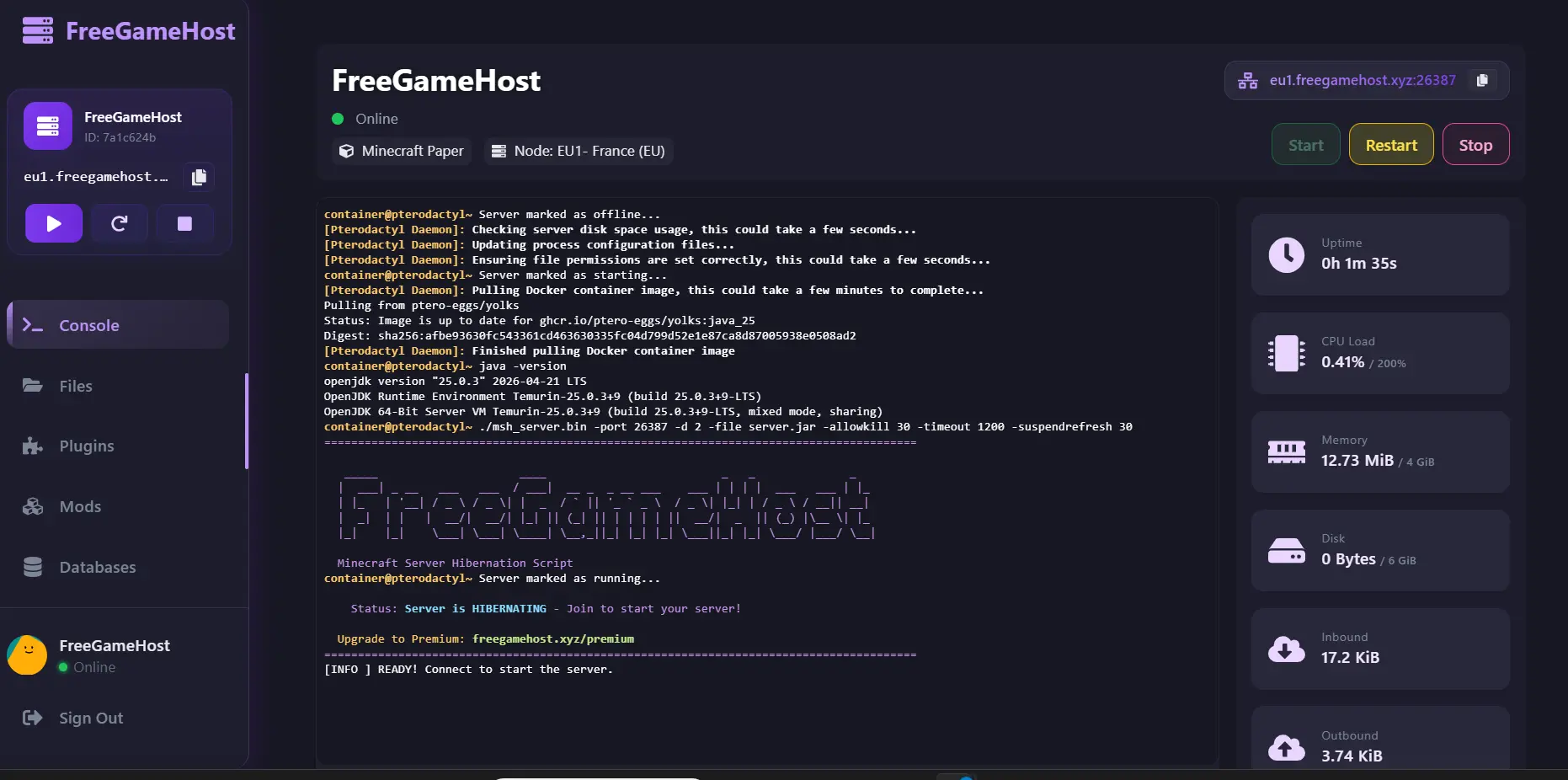This screenshot has height=780, width=1568.
Task: Click the header Start button
Action: click(x=1305, y=145)
